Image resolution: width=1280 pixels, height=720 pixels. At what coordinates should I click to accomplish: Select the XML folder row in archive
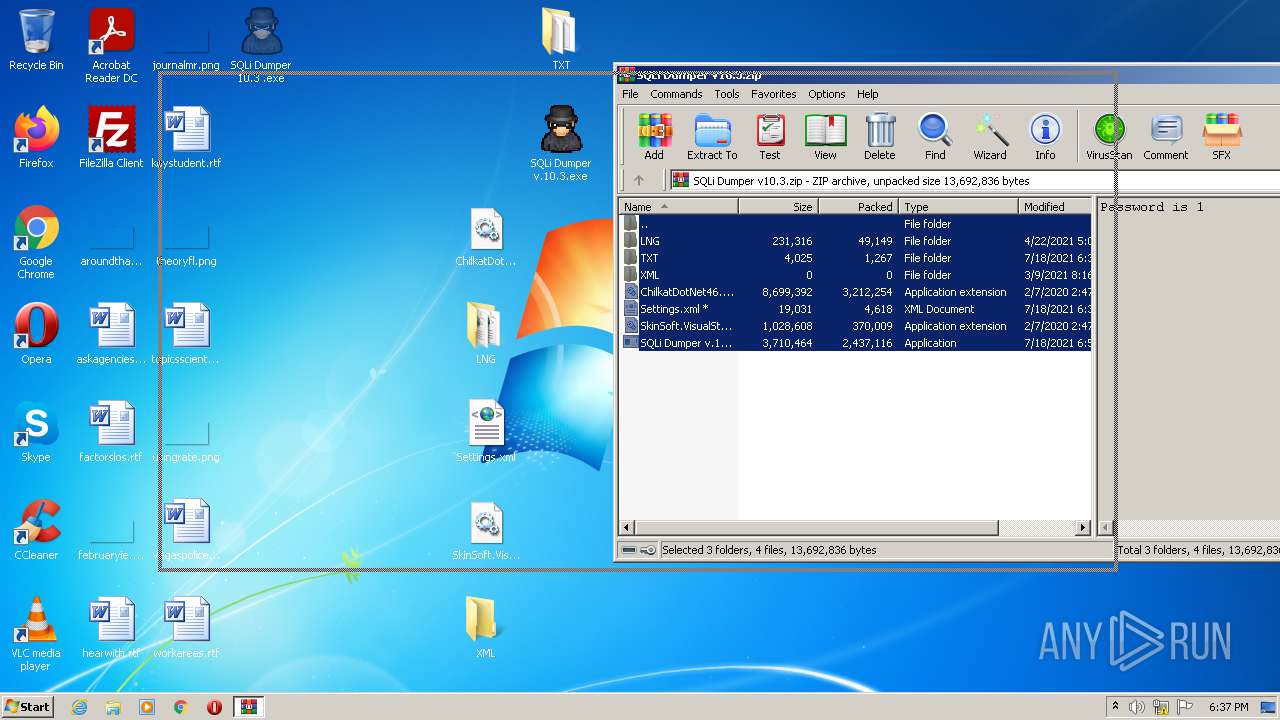pos(855,275)
